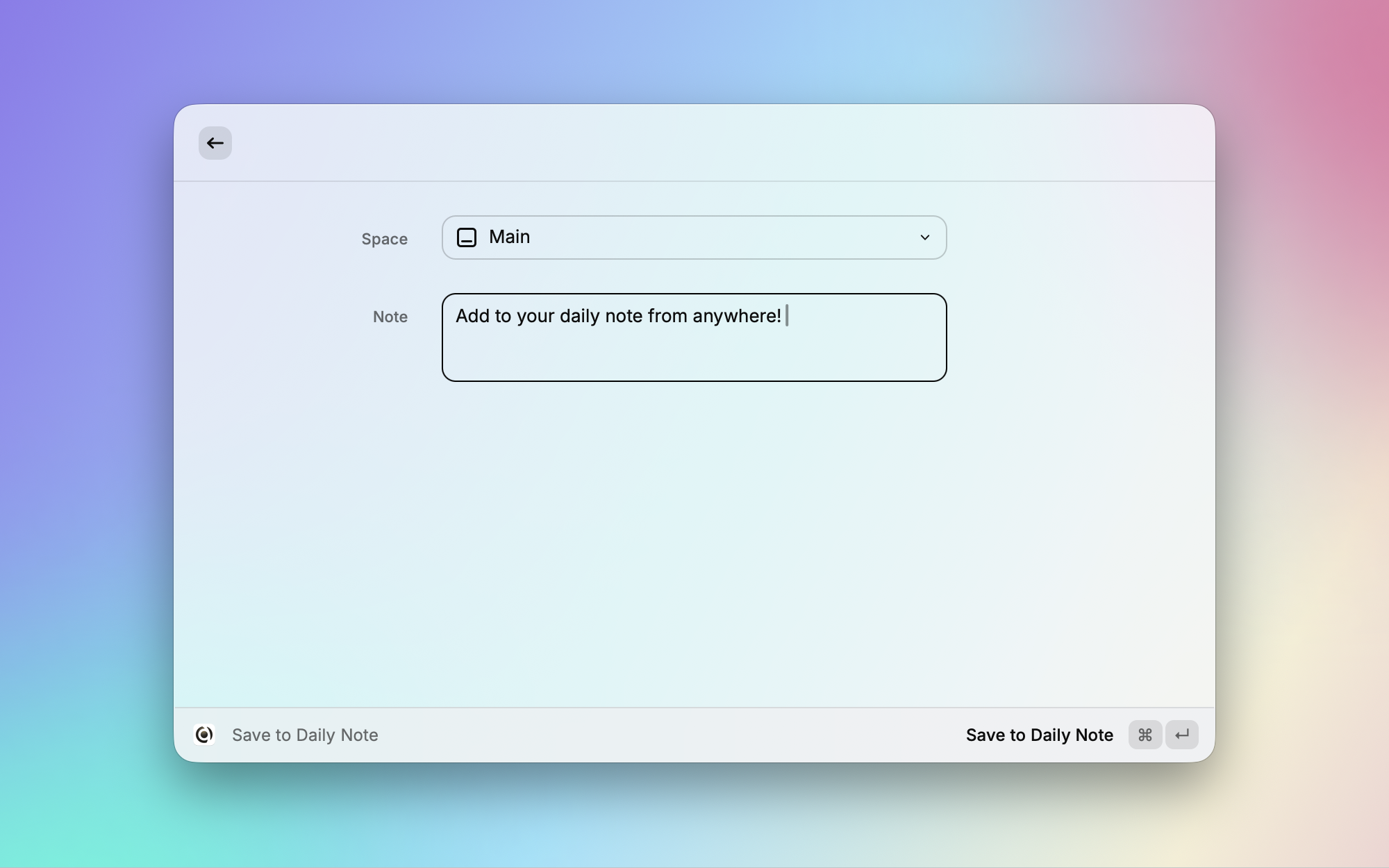Open the Space dropdown showing Main
This screenshot has width=1389, height=868.
pos(694,237)
